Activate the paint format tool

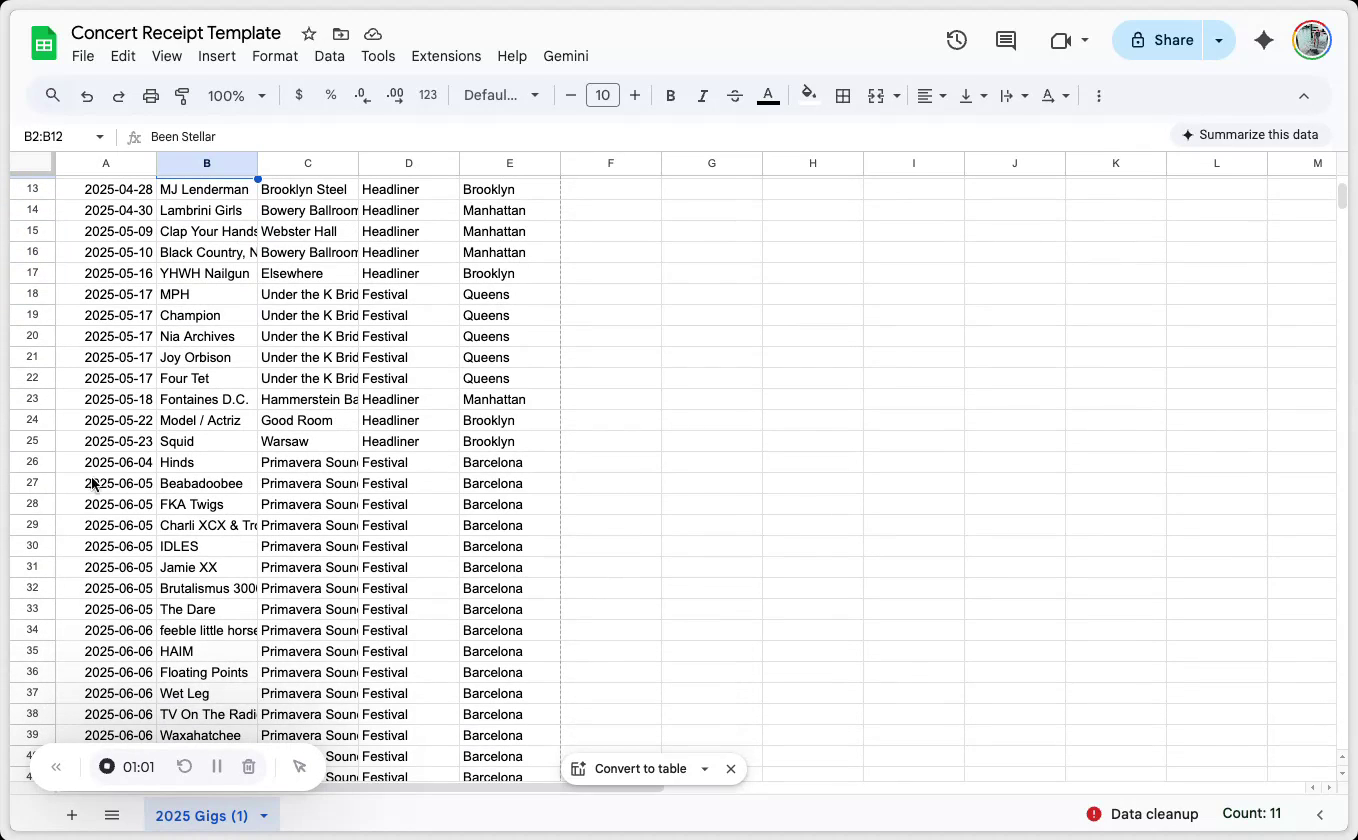(x=182, y=96)
